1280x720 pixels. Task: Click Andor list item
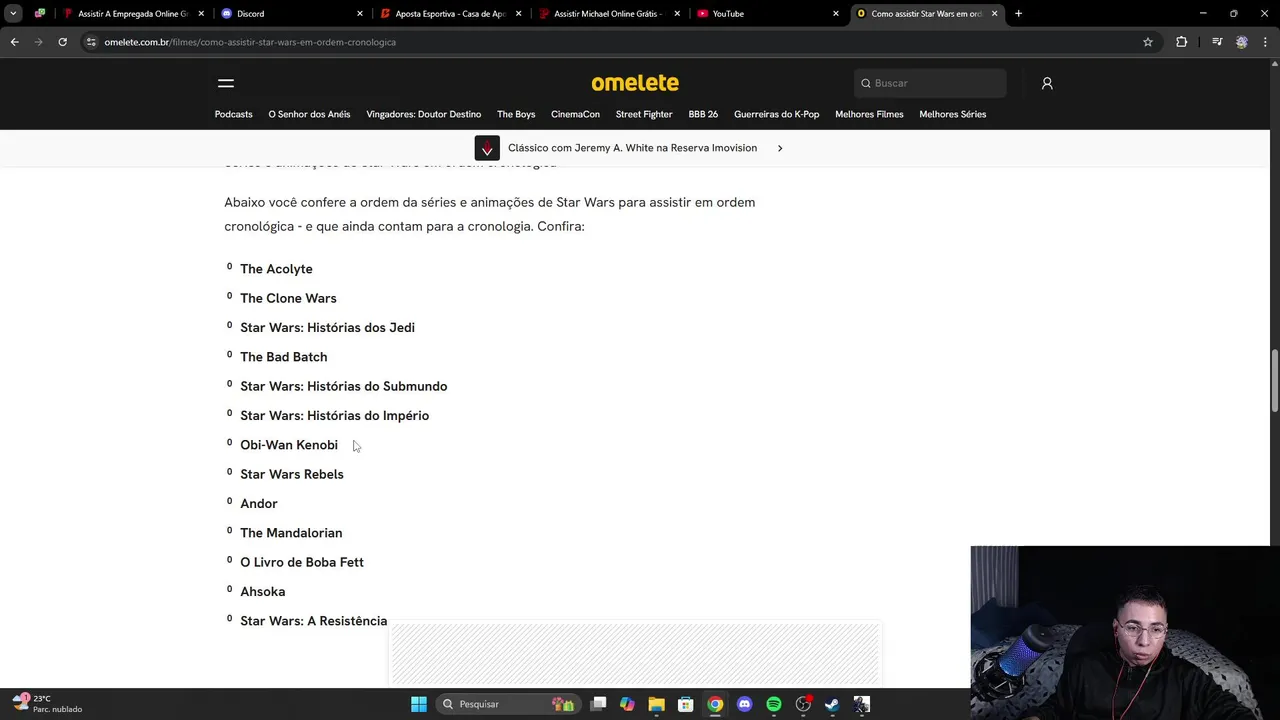[x=259, y=503]
